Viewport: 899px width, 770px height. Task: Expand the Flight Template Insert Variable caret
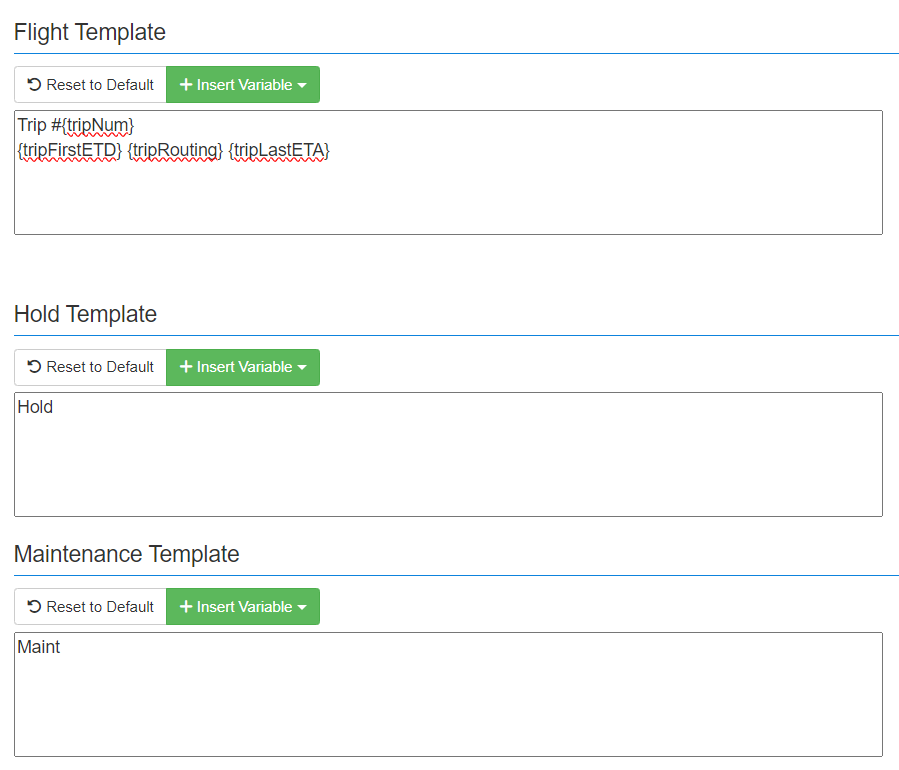pos(302,86)
